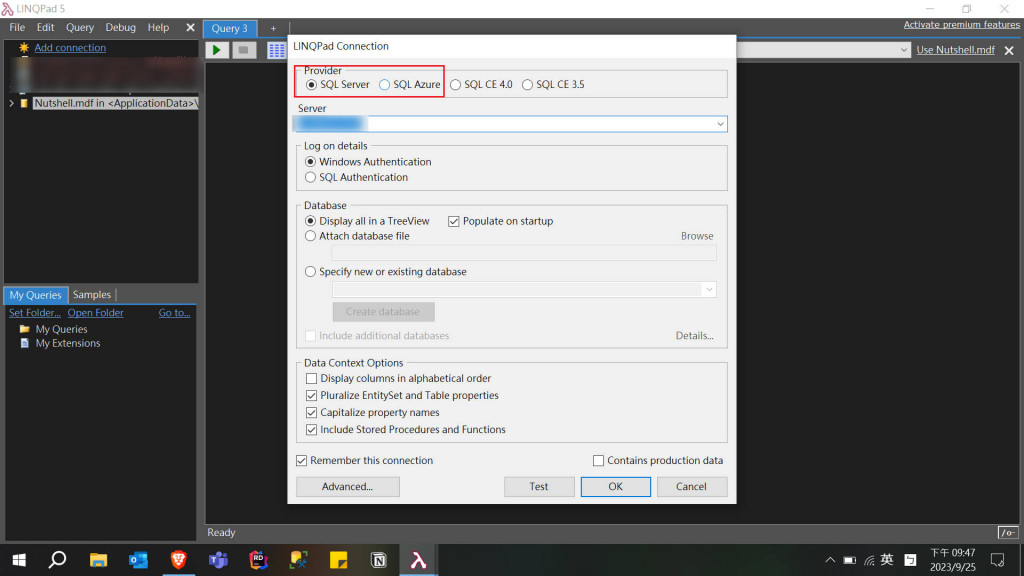Select the My Queries tab

[x=35, y=295]
